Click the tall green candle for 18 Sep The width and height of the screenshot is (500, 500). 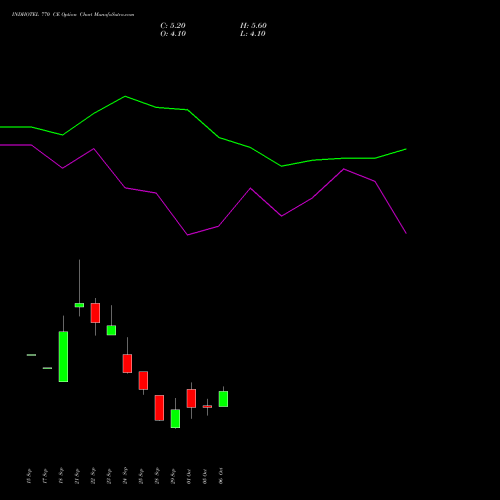coord(63,356)
